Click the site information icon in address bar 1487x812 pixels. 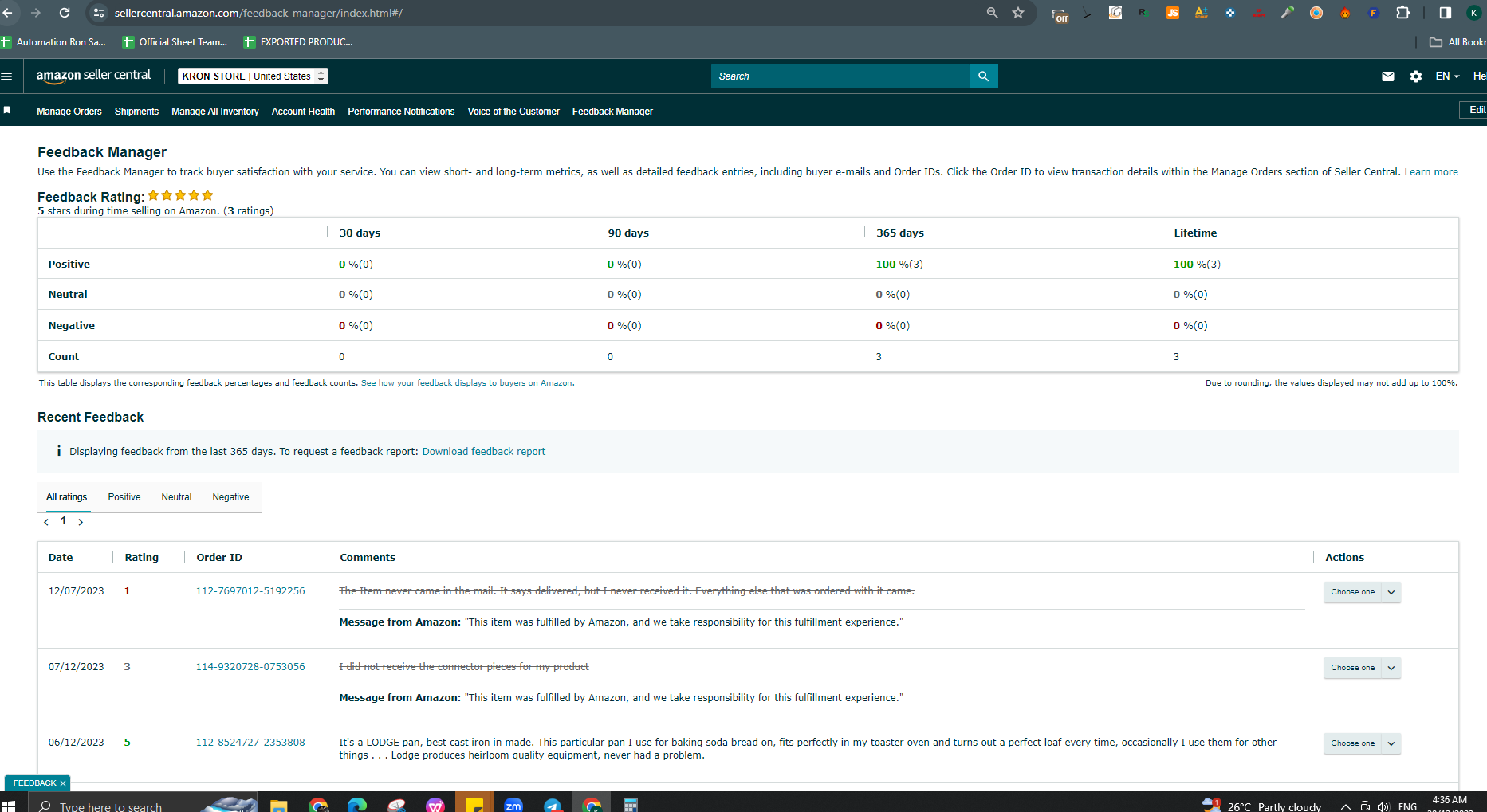pos(99,13)
